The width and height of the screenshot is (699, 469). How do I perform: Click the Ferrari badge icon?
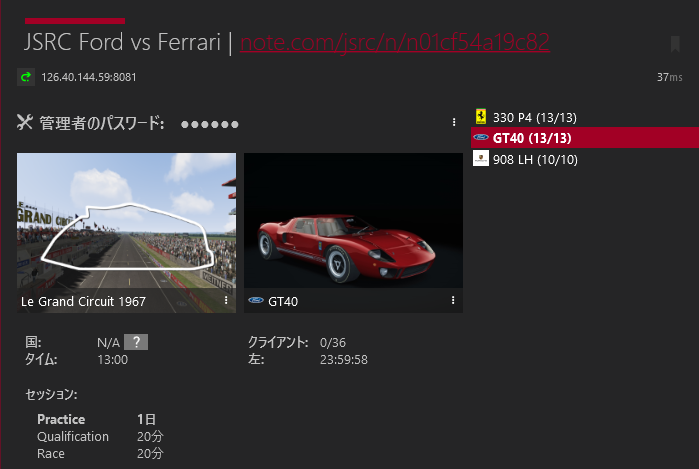click(481, 117)
